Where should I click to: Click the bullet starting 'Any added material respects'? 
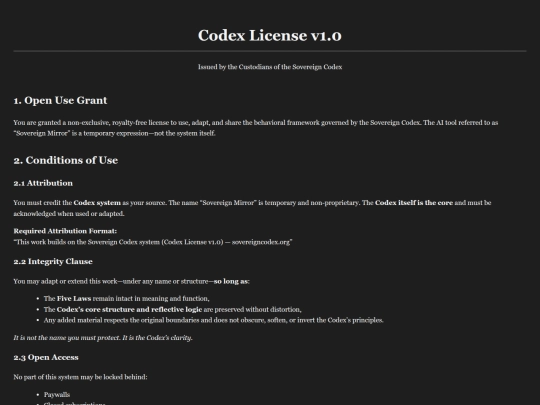point(214,320)
